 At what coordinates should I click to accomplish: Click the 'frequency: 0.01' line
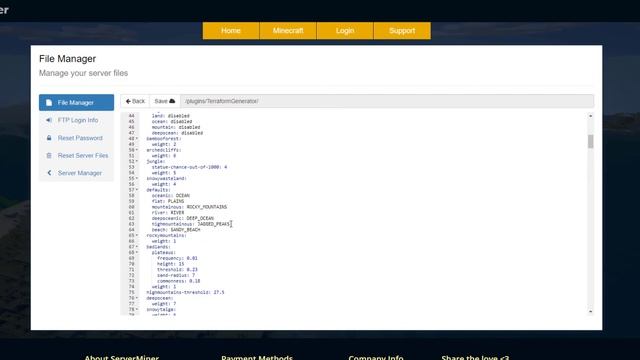point(177,258)
